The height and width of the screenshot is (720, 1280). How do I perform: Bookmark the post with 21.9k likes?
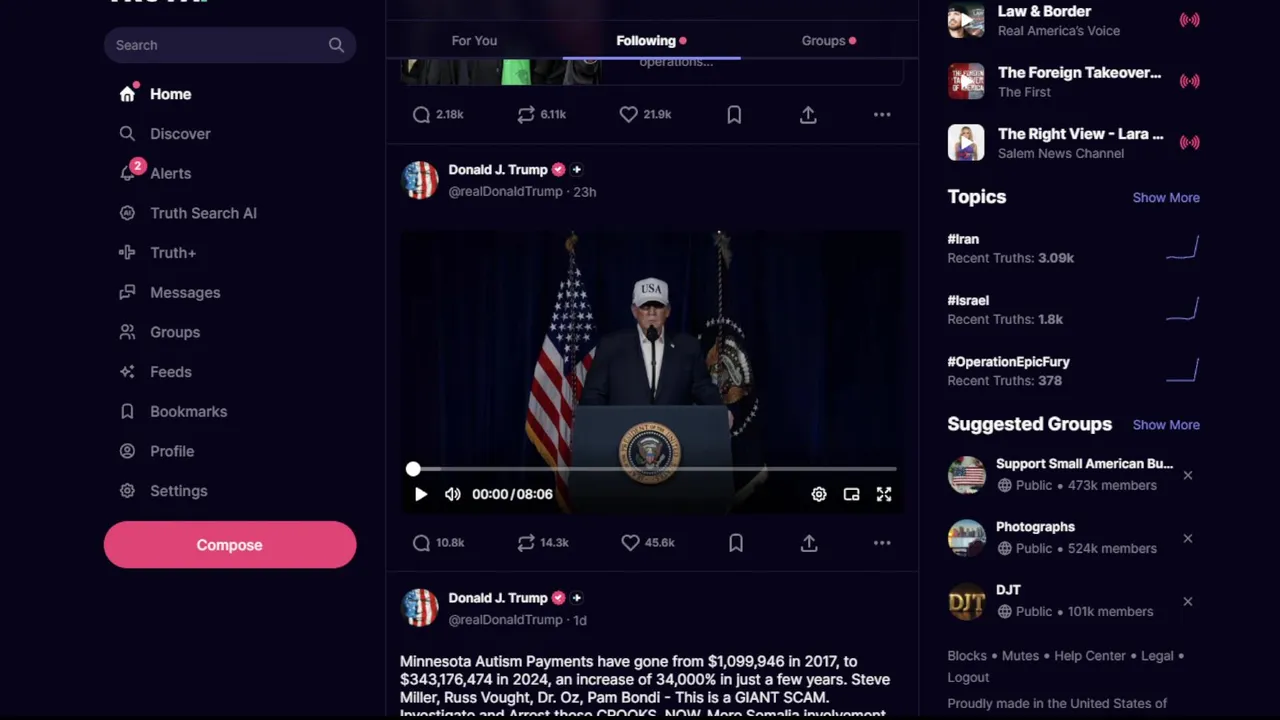pyautogui.click(x=734, y=114)
